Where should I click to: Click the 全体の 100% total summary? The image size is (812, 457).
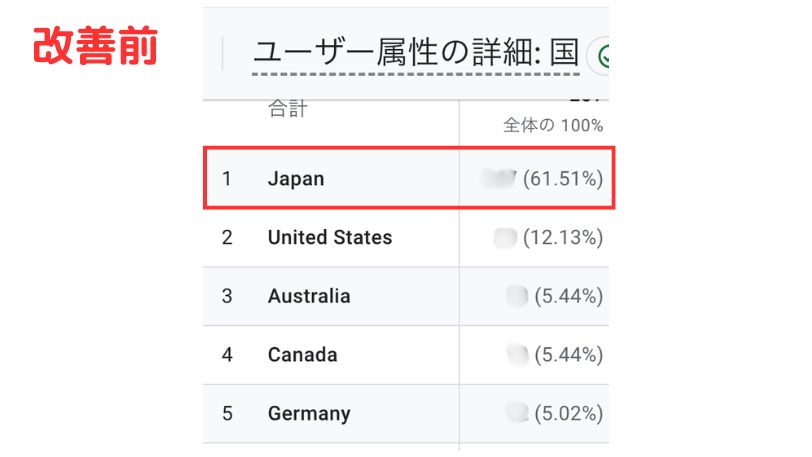[x=553, y=125]
